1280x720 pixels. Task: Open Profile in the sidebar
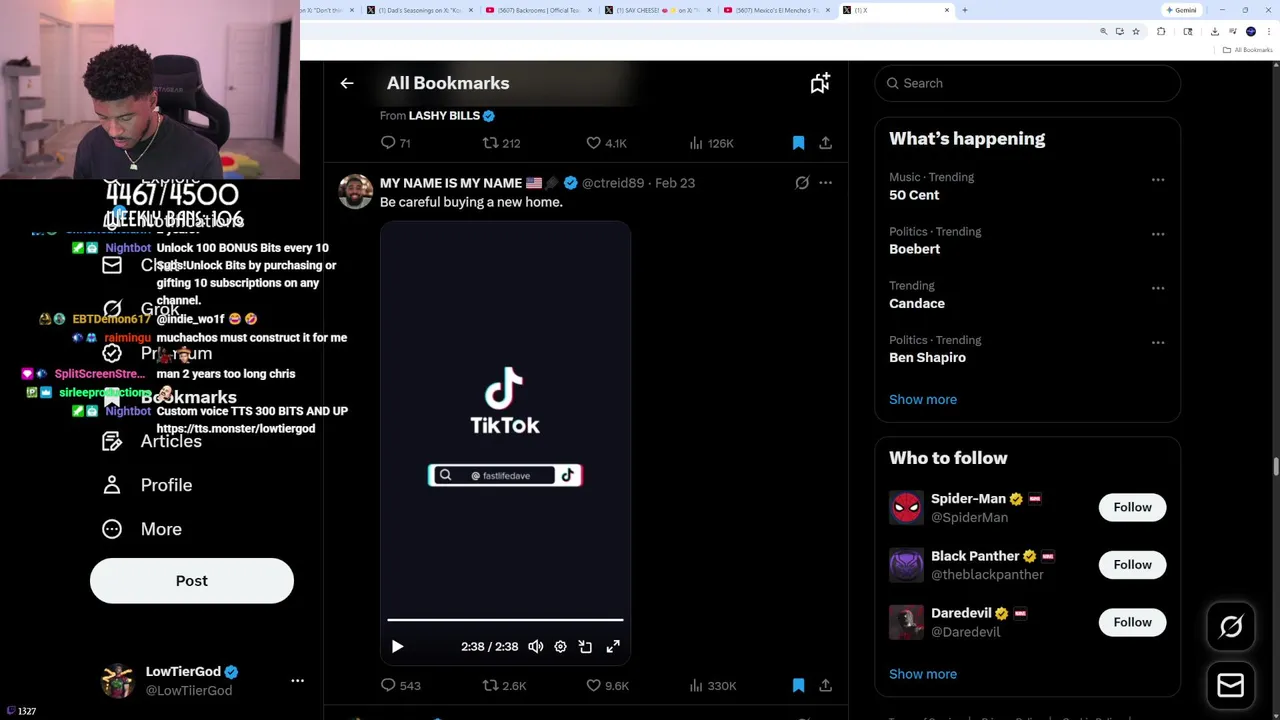(x=147, y=485)
